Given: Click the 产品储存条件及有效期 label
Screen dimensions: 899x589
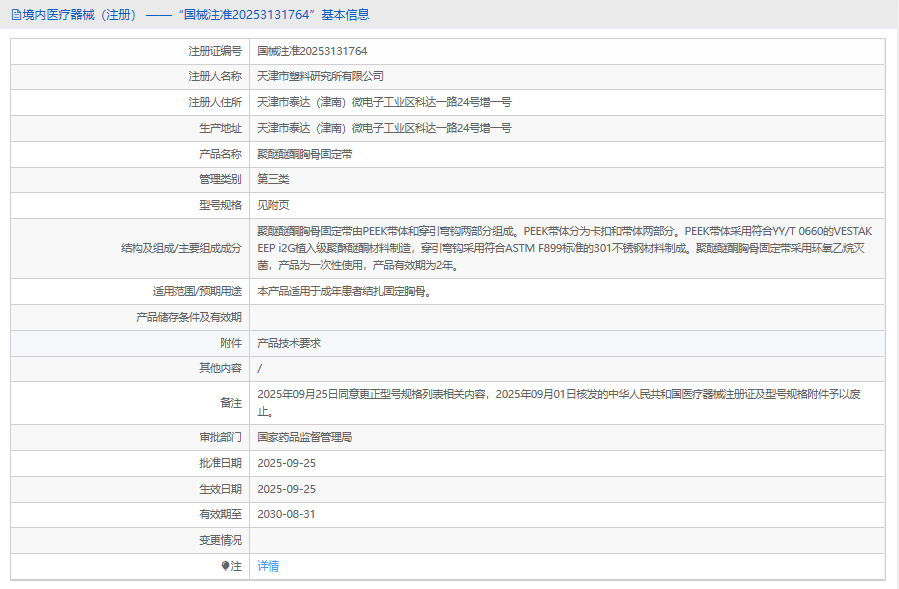Looking at the screenshot, I should [x=189, y=317].
